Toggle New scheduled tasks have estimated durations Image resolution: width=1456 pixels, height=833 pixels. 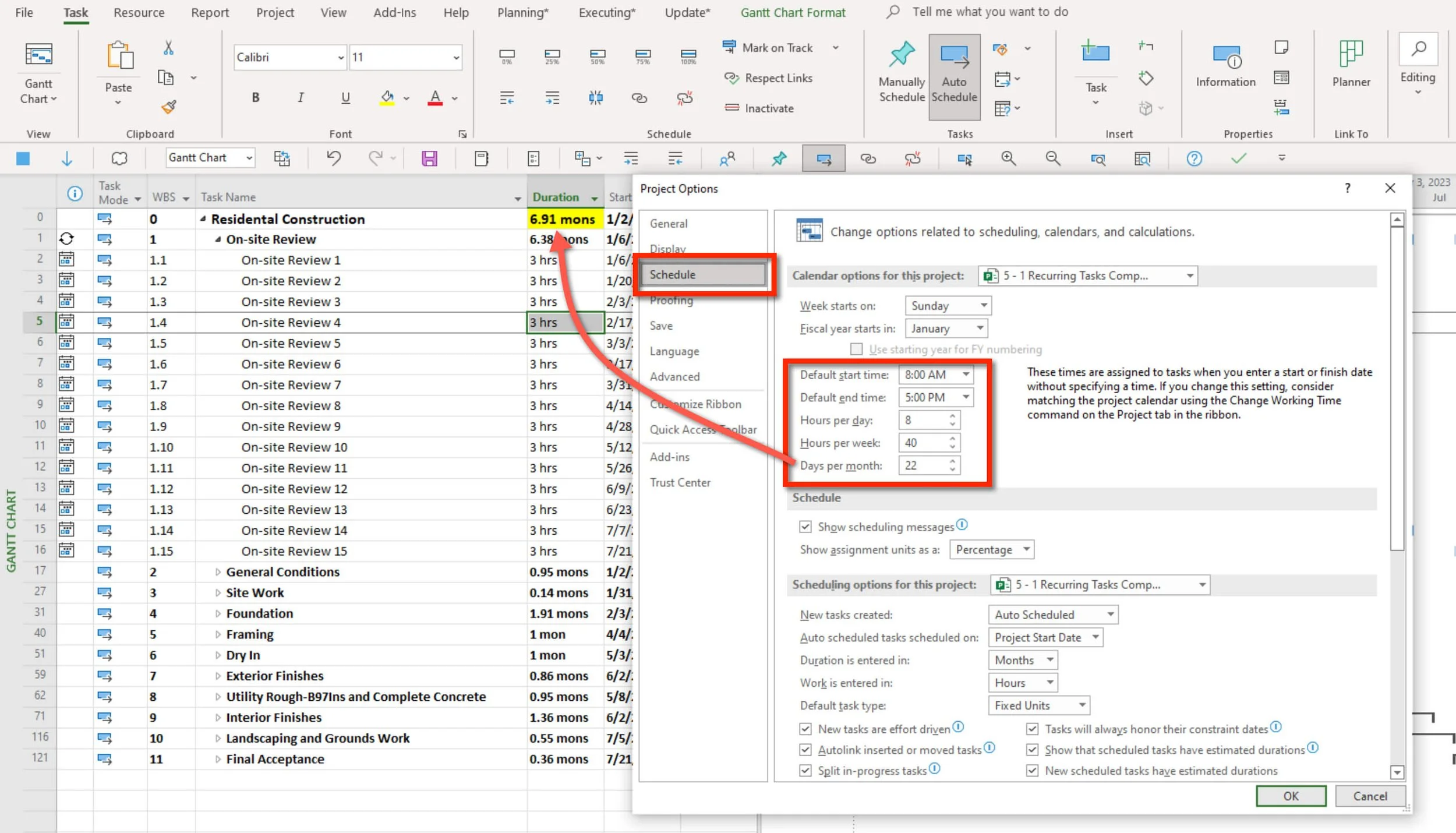point(1032,771)
